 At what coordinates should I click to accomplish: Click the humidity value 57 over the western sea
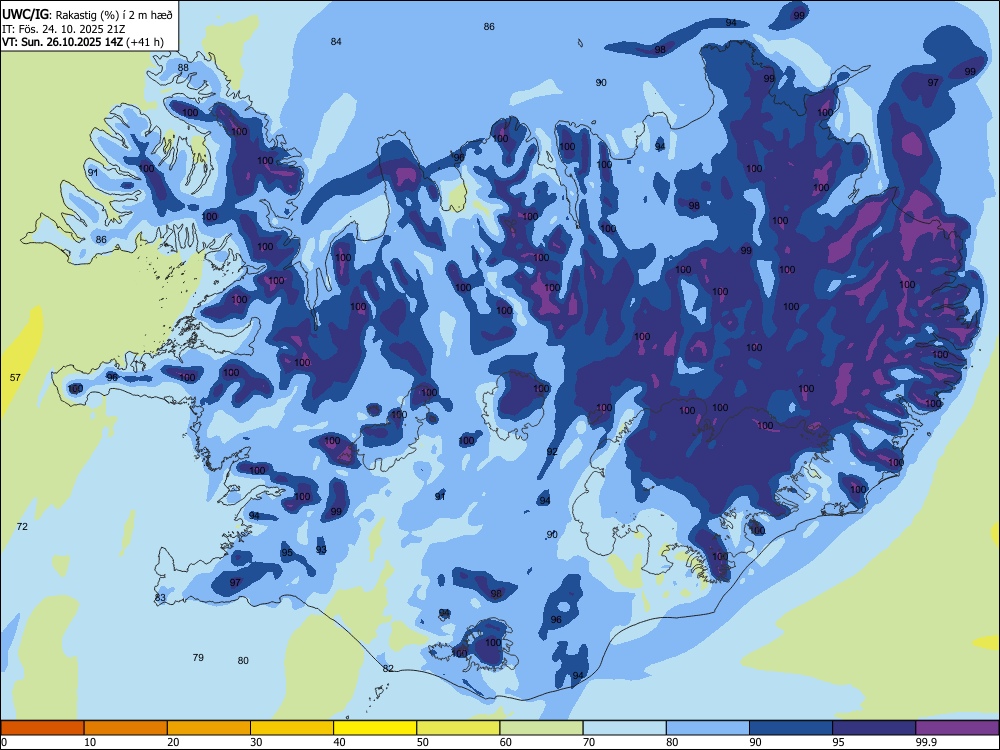click(x=15, y=378)
